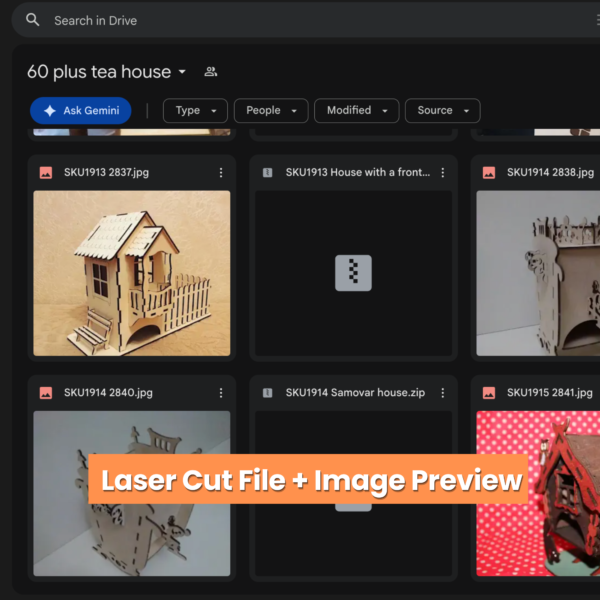The width and height of the screenshot is (600, 600).
Task: Click archive icon of SKU1914 Samovar house.zip
Action: point(267,393)
